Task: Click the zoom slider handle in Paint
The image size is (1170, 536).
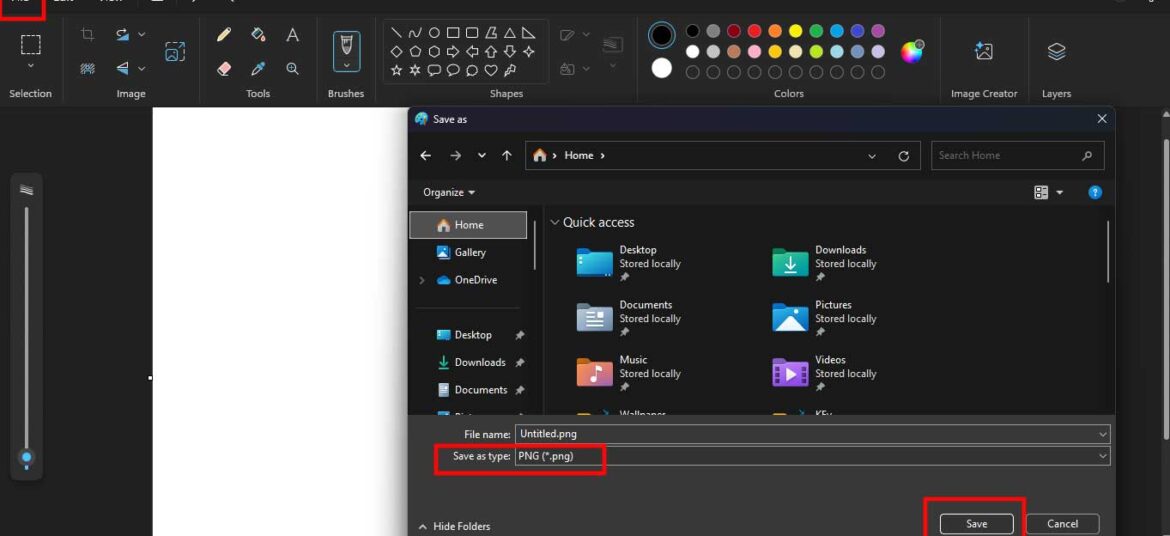Action: click(27, 457)
